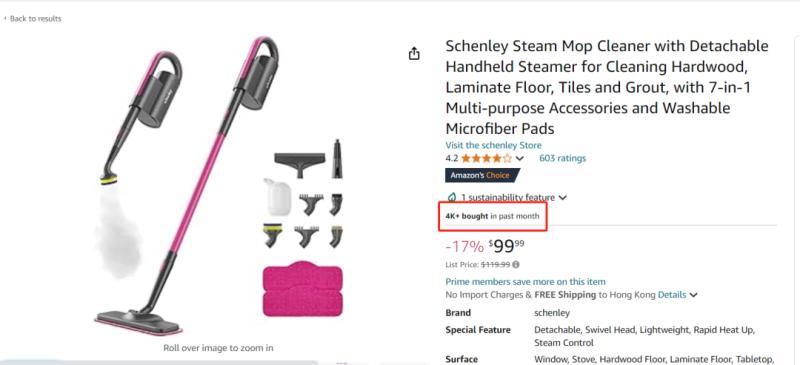The width and height of the screenshot is (800, 365).
Task: Click the $99.99 price
Action: (x=506, y=247)
